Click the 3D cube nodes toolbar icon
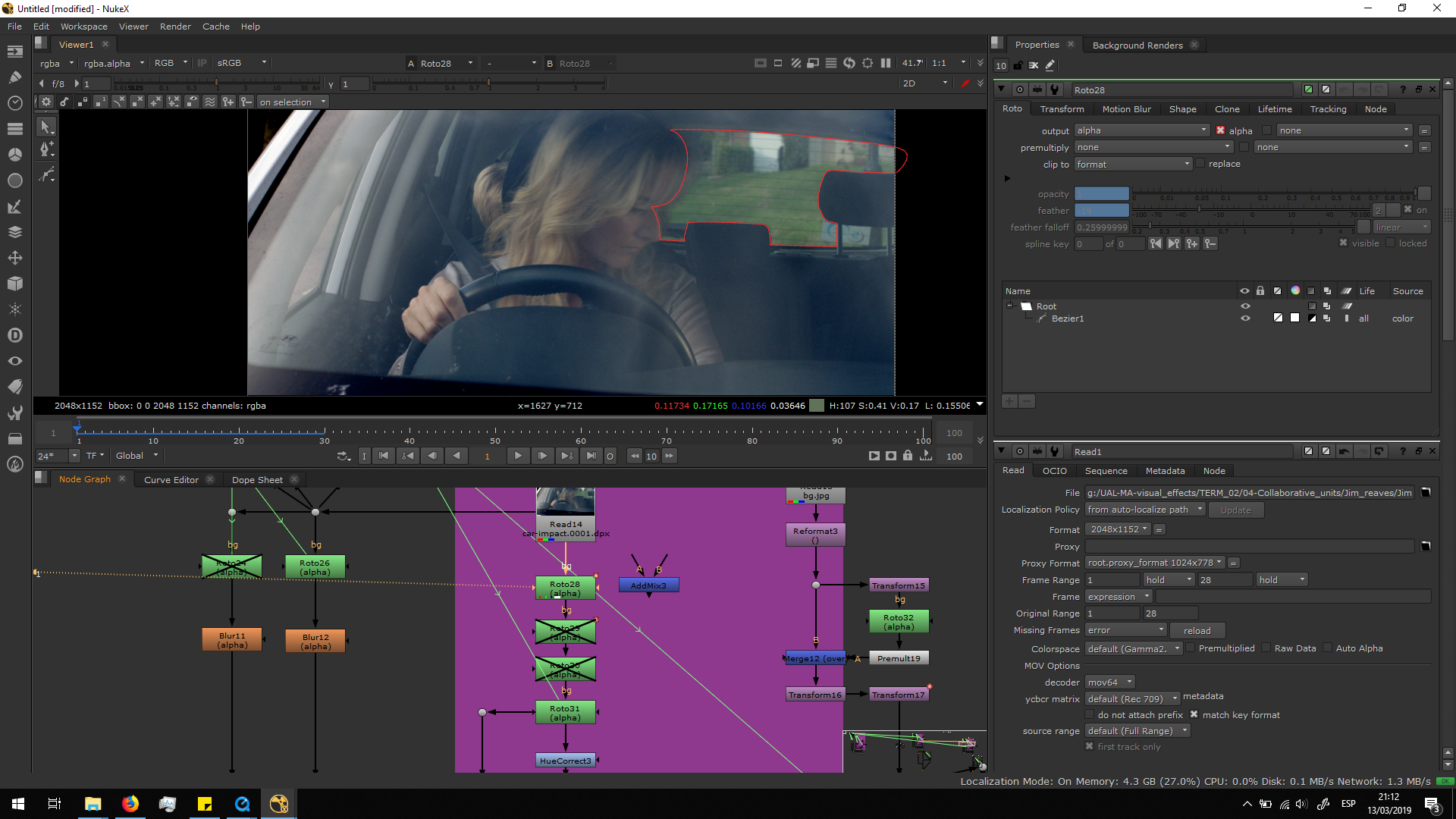Image resolution: width=1456 pixels, height=819 pixels. 15,284
